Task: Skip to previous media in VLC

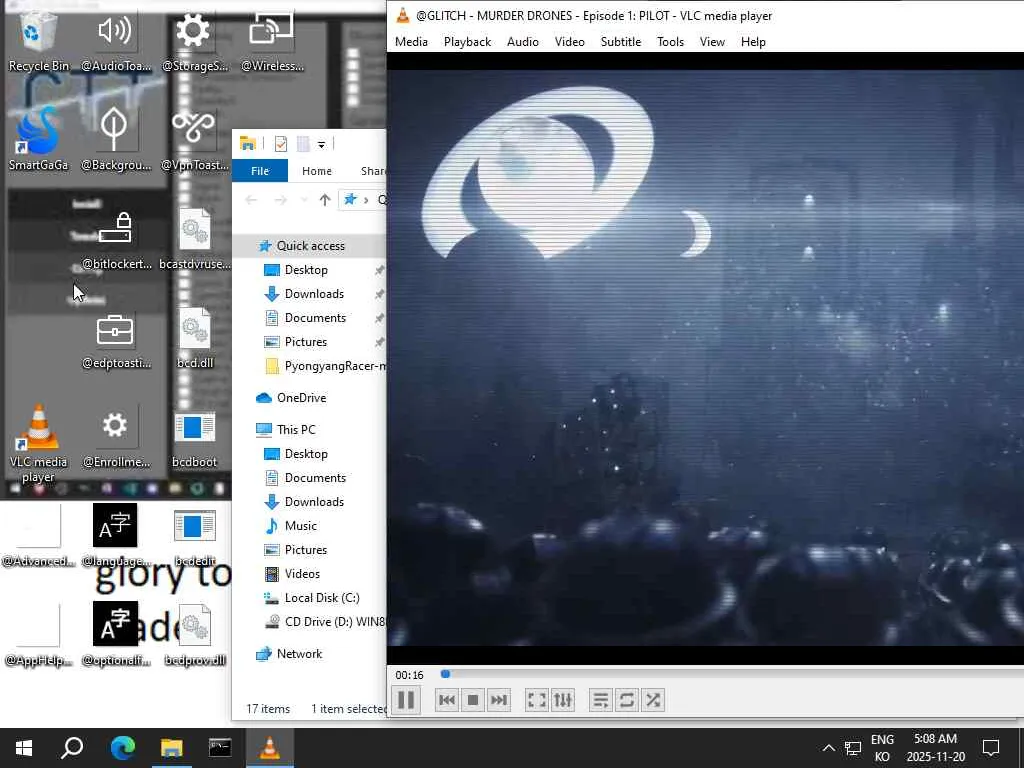Action: (447, 700)
